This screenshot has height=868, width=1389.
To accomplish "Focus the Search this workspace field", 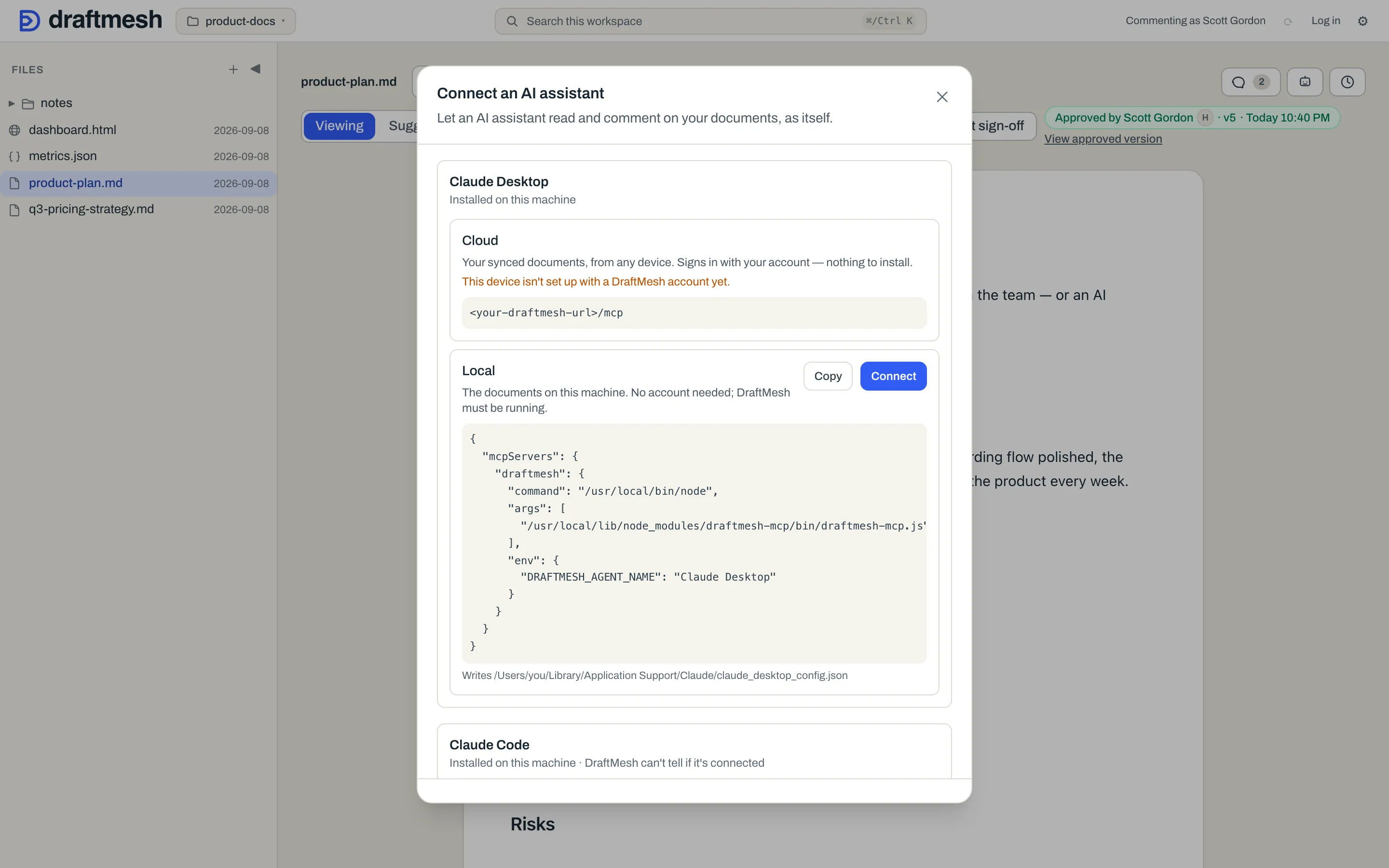I will point(710,21).
